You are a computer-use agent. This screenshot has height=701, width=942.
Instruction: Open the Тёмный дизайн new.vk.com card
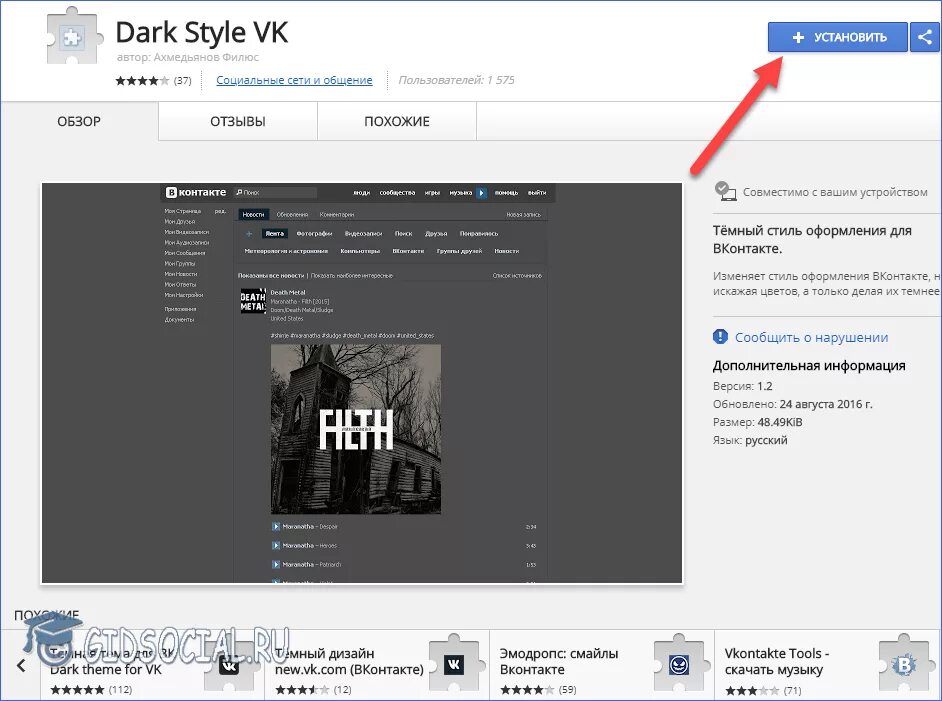(377, 665)
